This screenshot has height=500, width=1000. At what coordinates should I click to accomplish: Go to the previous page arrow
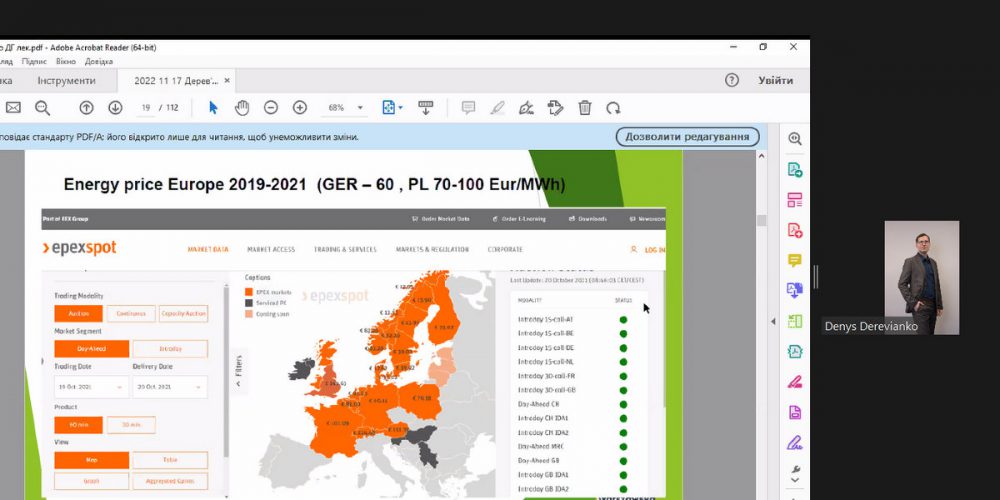tap(87, 108)
